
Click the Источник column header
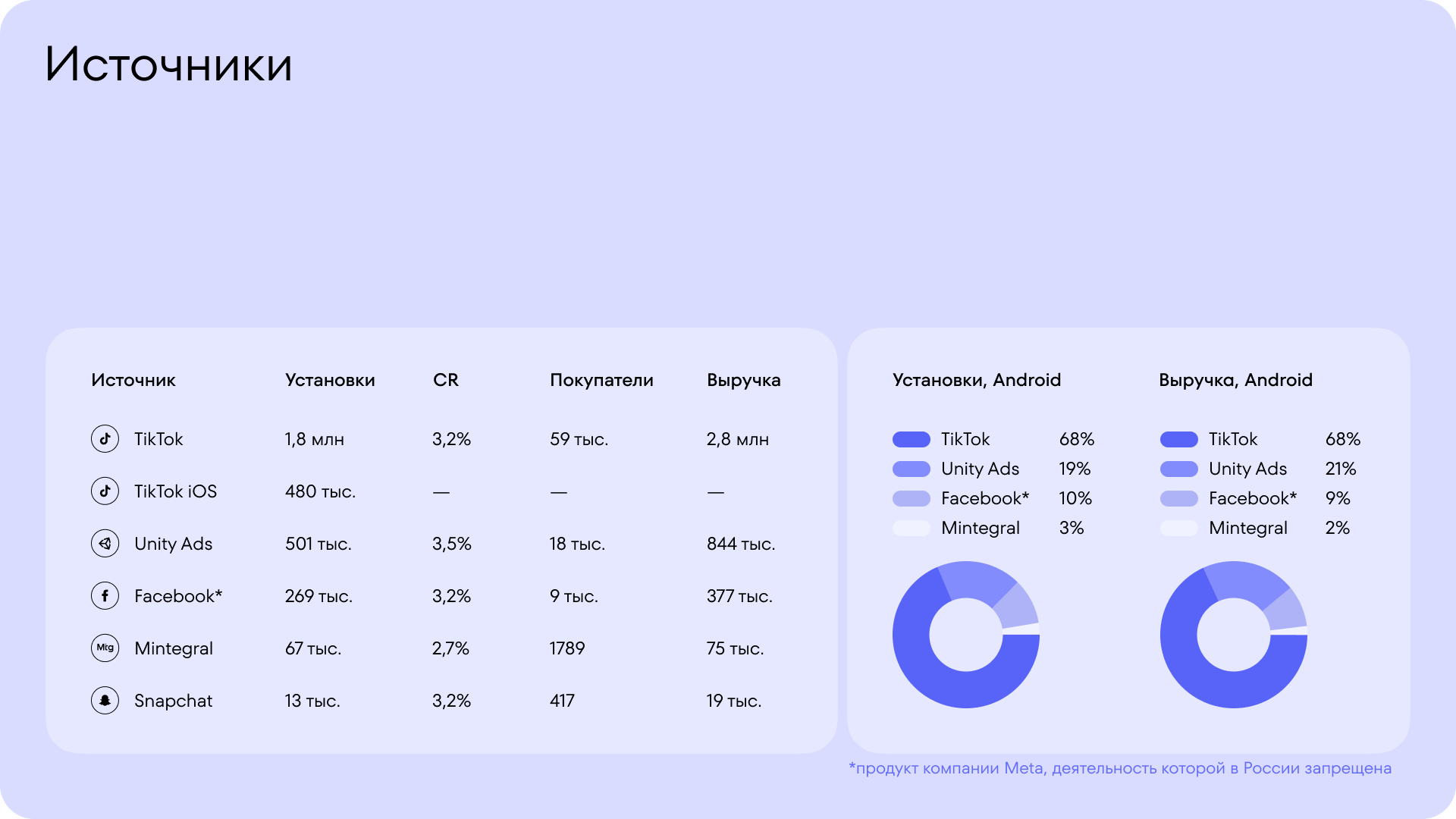pyautogui.click(x=133, y=381)
